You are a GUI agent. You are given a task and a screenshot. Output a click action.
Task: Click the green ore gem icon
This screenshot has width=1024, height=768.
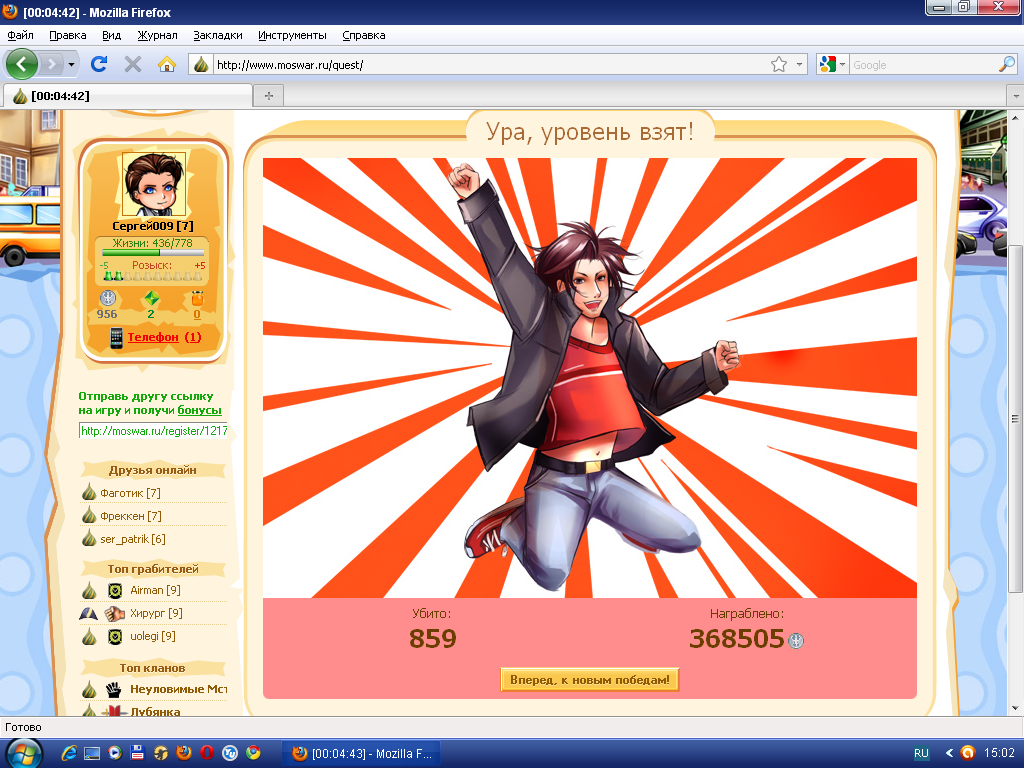click(152, 298)
